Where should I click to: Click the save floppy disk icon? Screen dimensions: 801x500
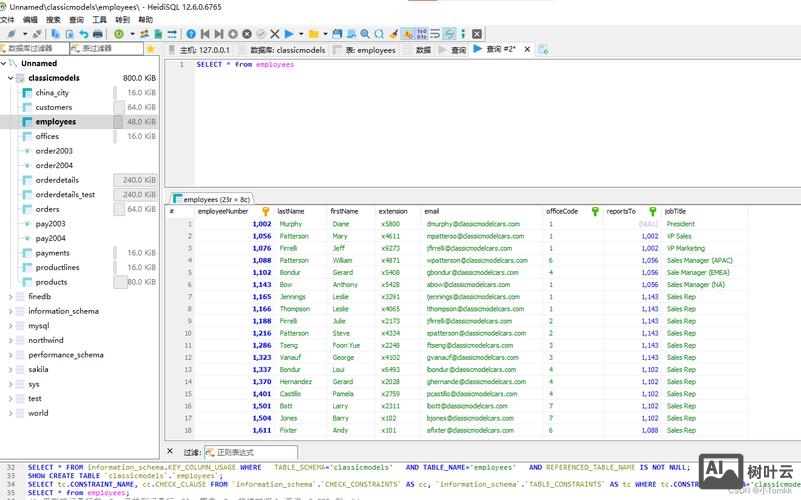point(337,34)
